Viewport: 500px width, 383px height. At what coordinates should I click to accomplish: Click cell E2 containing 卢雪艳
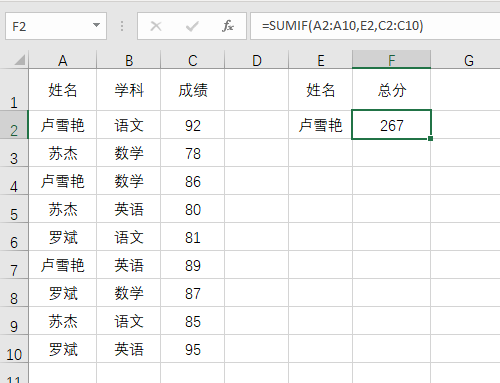pyautogui.click(x=321, y=125)
